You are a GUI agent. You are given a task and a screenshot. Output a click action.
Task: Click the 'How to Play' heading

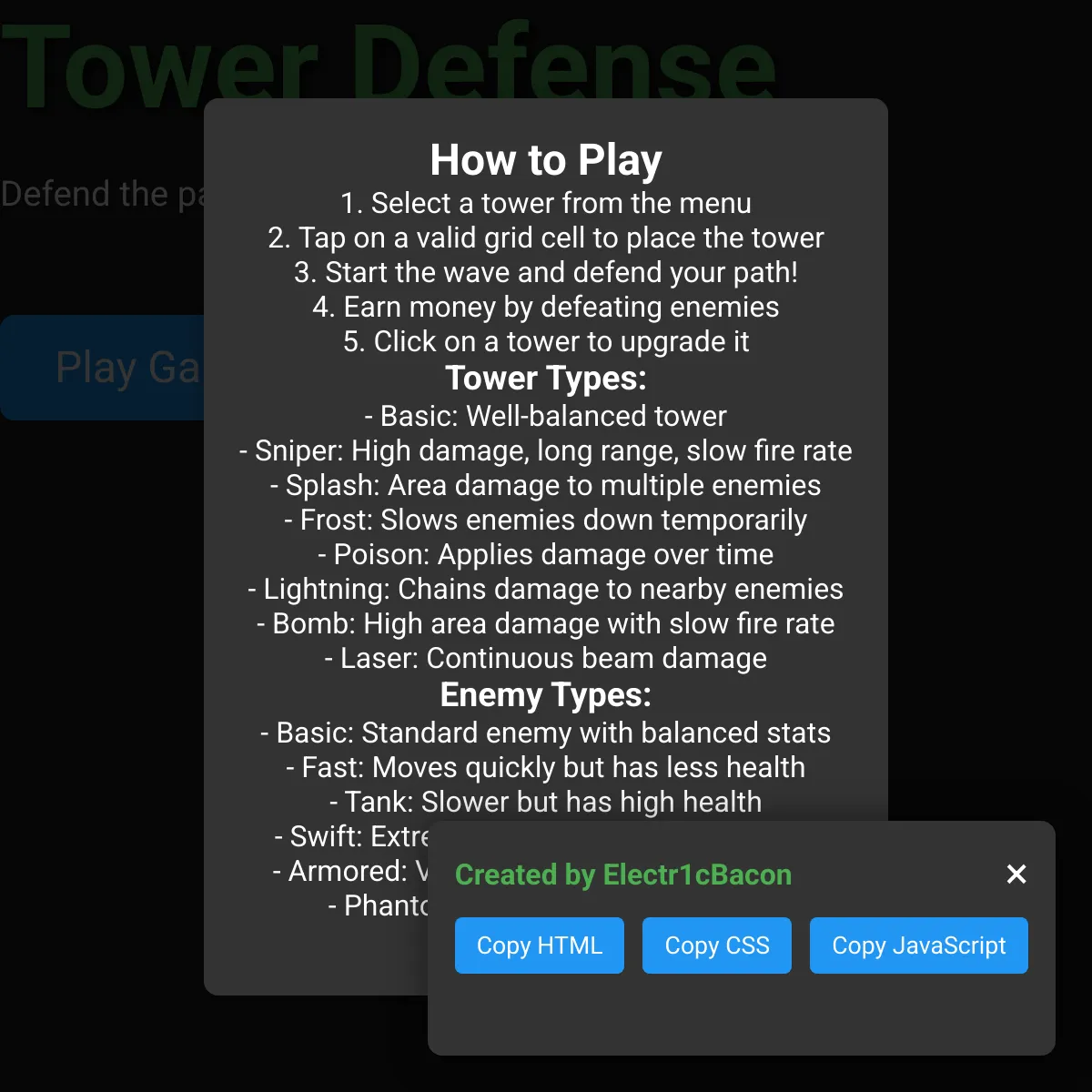(x=545, y=160)
